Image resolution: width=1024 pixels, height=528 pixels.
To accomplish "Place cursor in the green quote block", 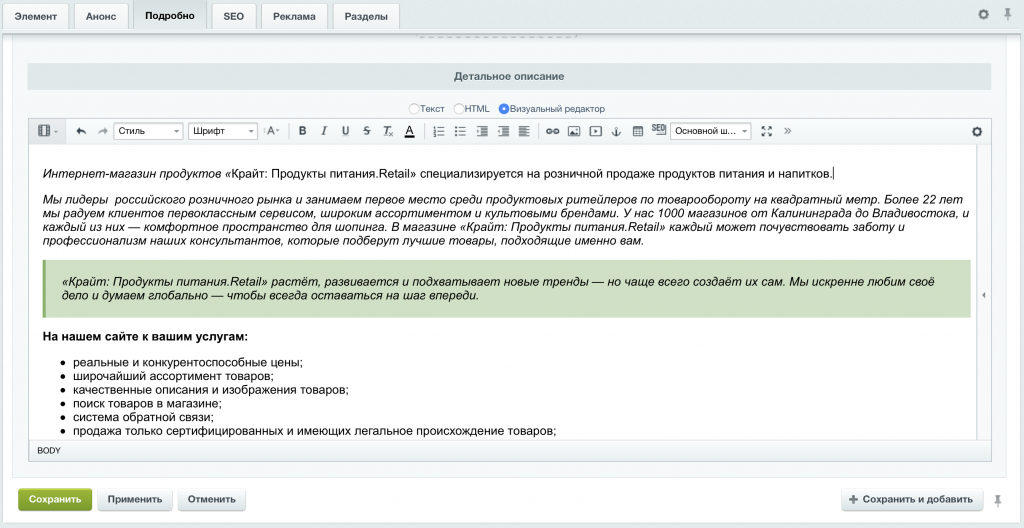I will (507, 289).
